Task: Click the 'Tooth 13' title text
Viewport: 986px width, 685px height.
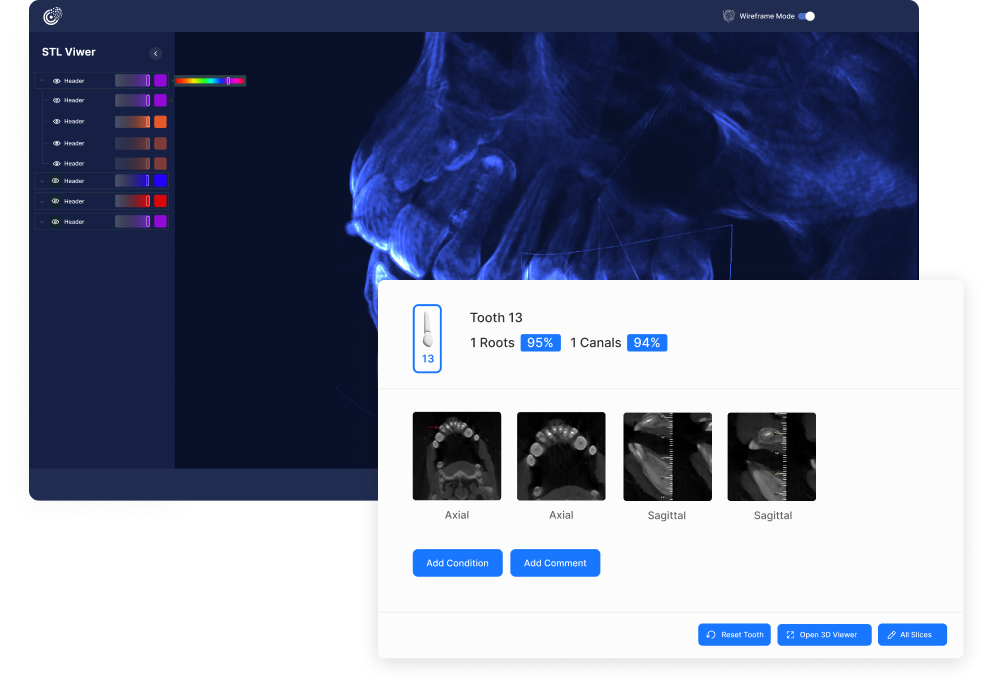Action: (496, 318)
